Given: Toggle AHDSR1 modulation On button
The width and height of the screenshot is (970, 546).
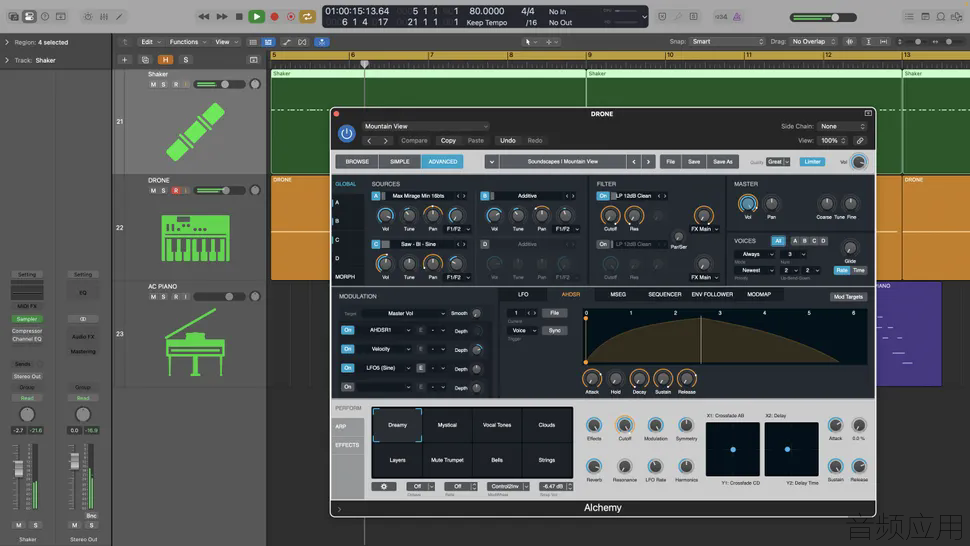Looking at the screenshot, I should (x=348, y=330).
